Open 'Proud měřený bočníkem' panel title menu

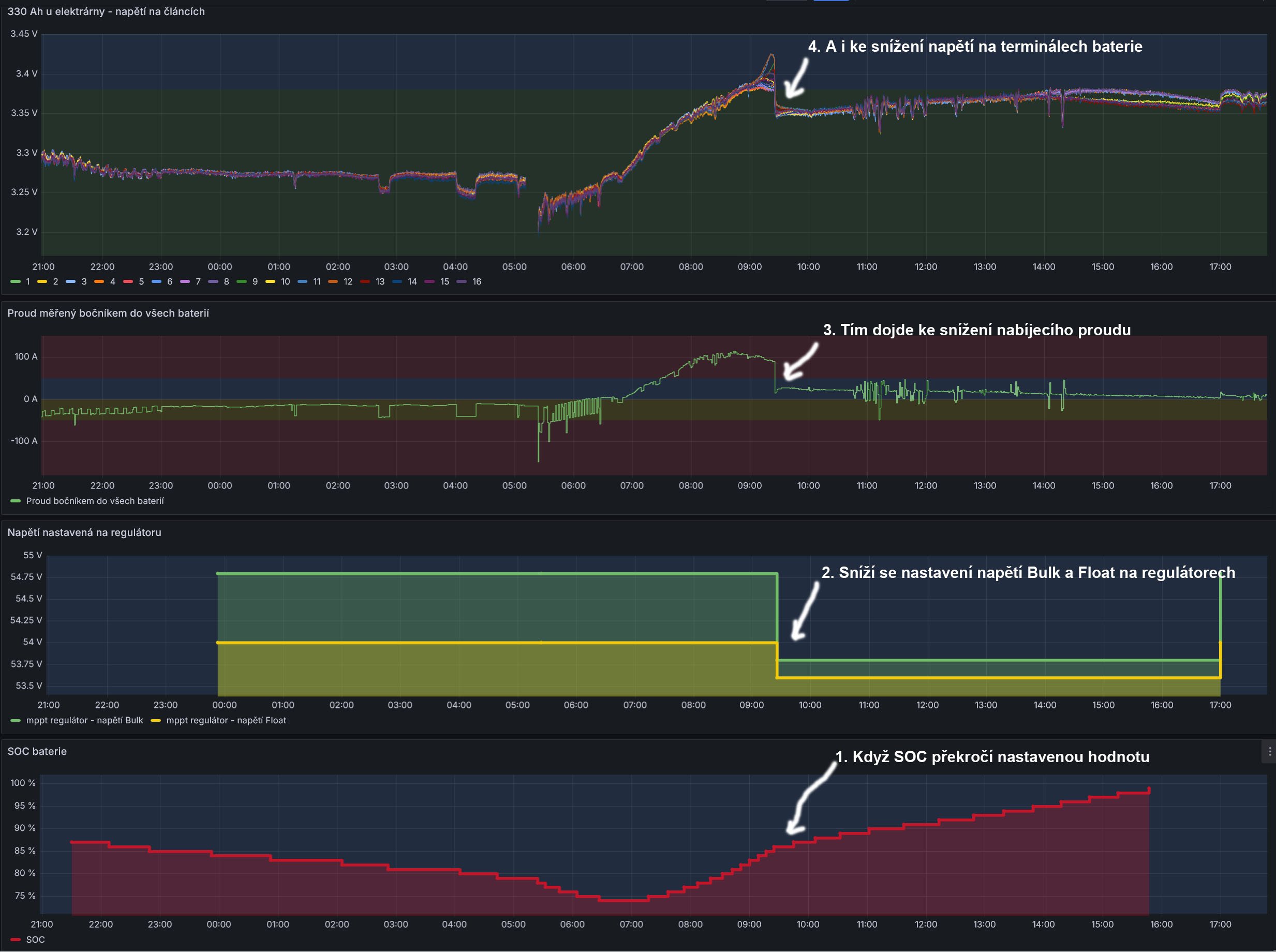point(108,314)
